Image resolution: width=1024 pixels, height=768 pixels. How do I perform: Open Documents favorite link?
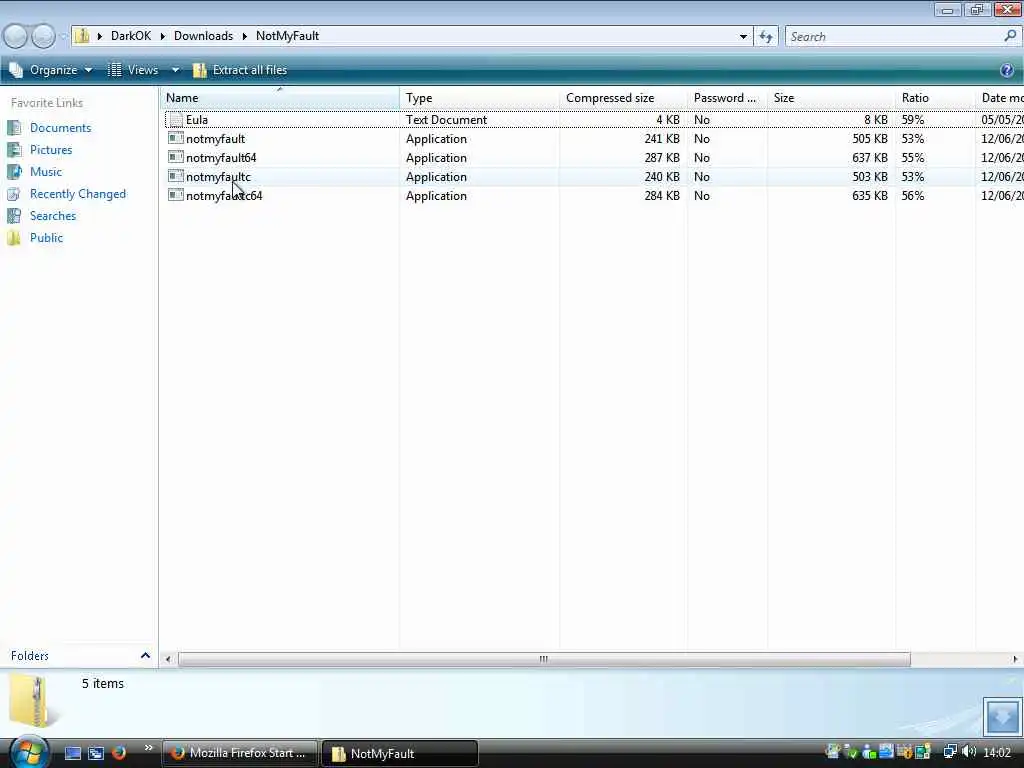point(60,128)
